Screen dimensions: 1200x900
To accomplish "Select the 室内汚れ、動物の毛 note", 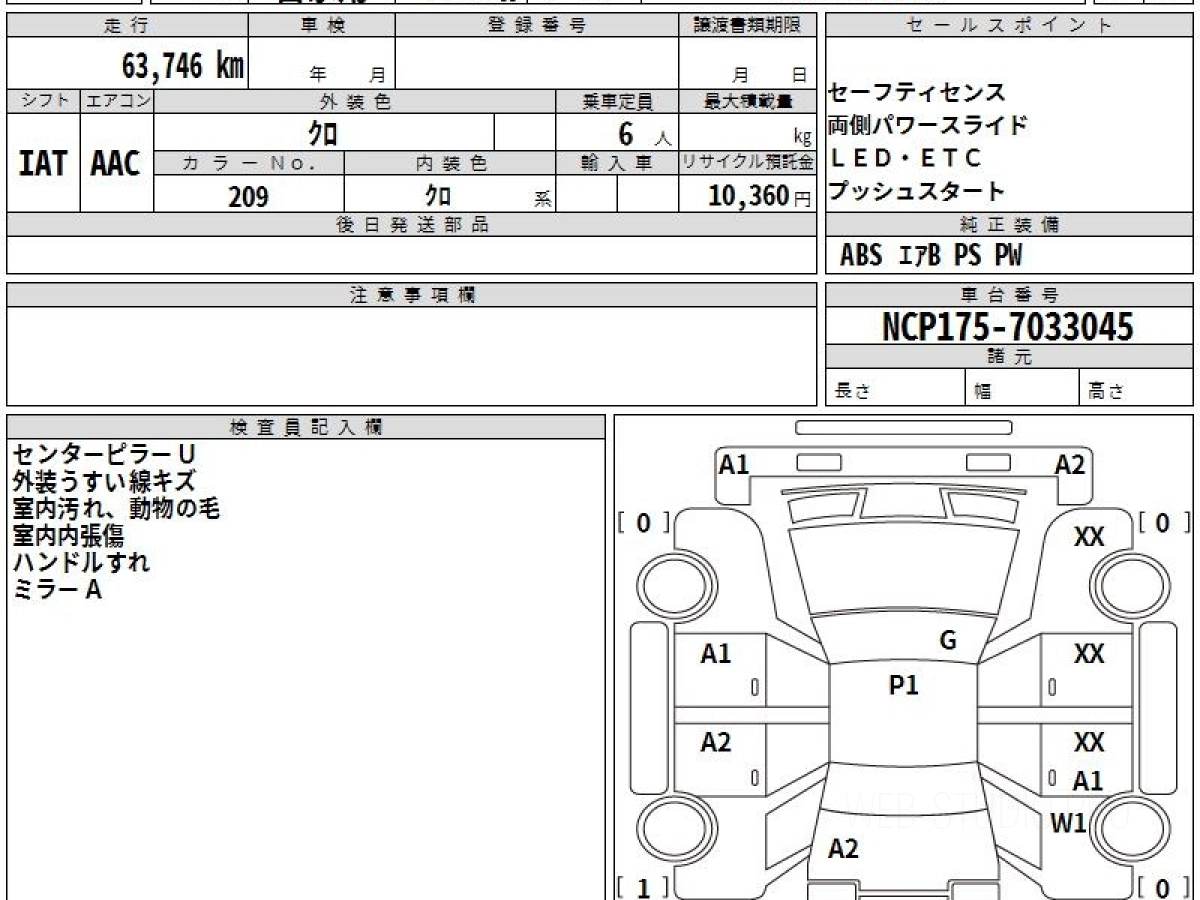I will tap(116, 508).
